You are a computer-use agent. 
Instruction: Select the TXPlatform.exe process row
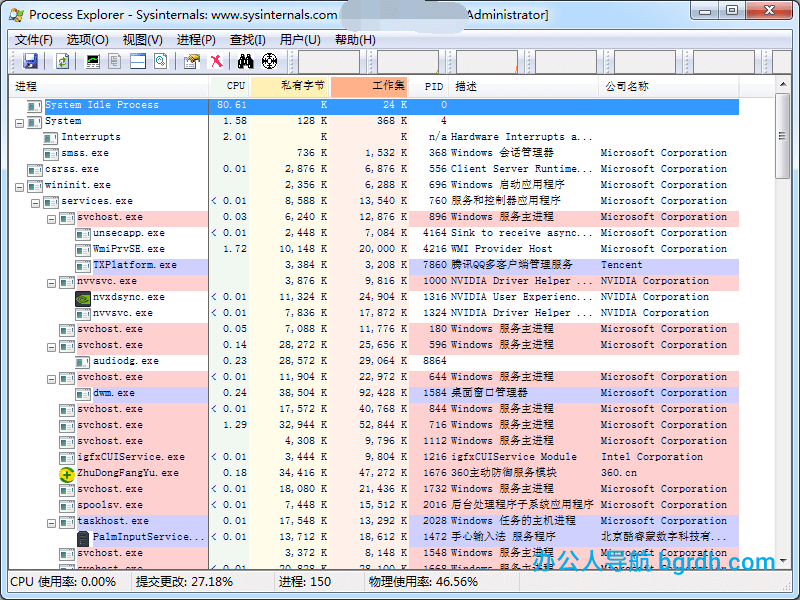pos(134,265)
